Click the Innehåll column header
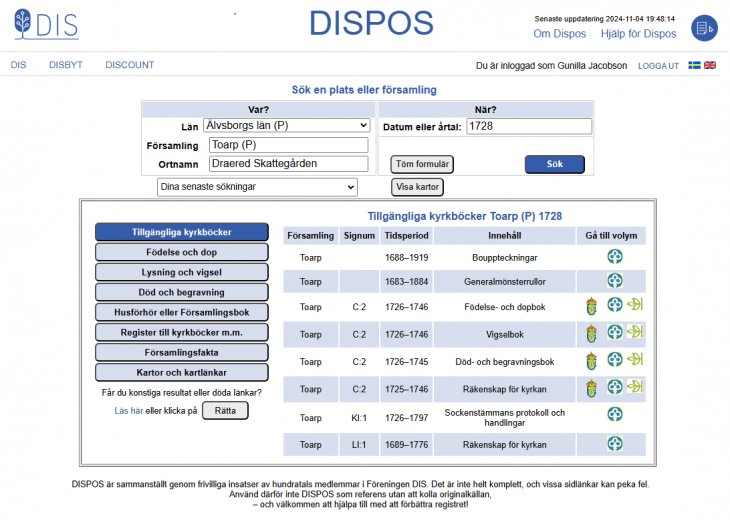 [x=505, y=236]
